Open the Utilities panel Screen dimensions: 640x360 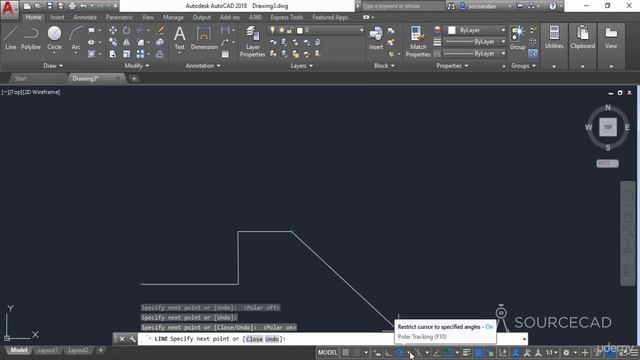[554, 38]
